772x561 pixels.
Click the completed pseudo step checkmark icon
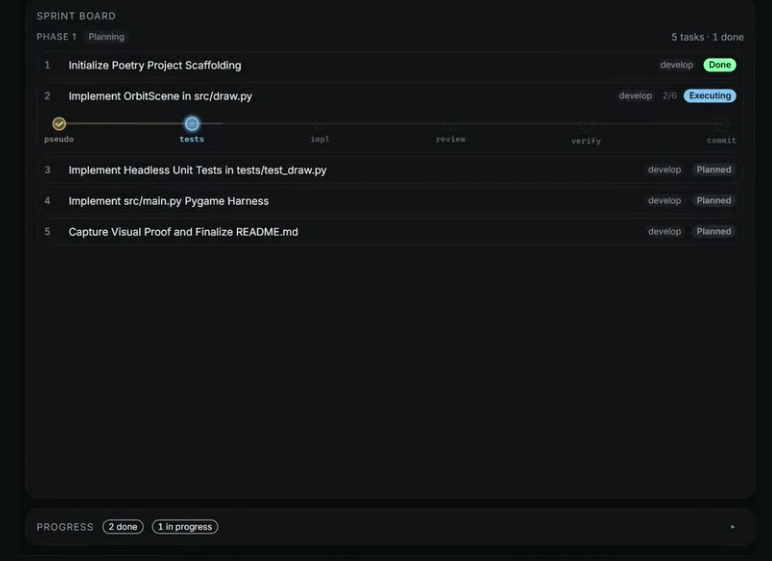click(59, 124)
